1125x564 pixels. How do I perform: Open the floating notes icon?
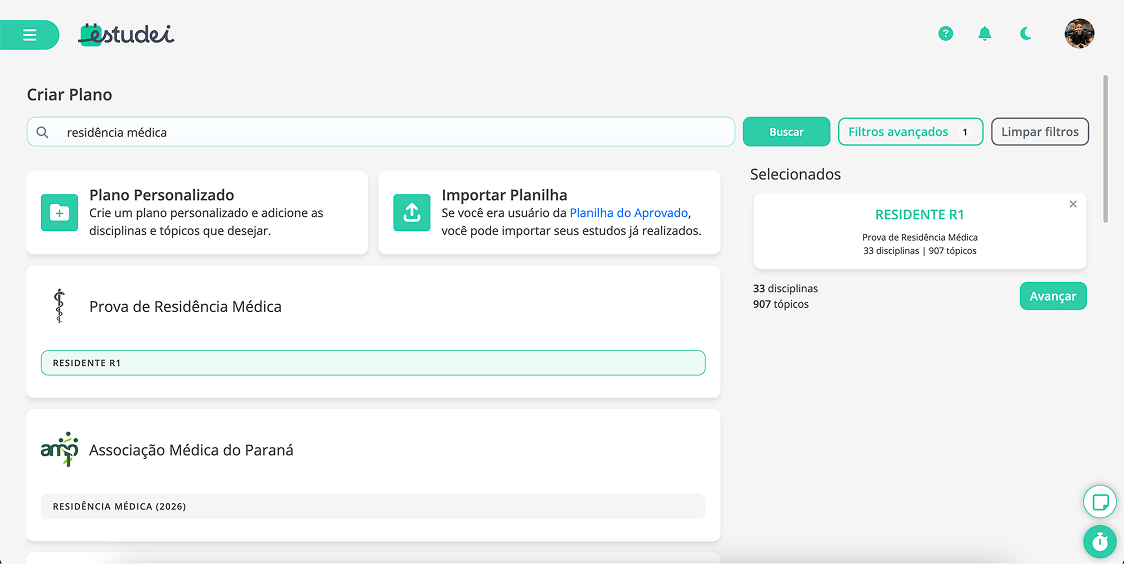[x=1100, y=502]
